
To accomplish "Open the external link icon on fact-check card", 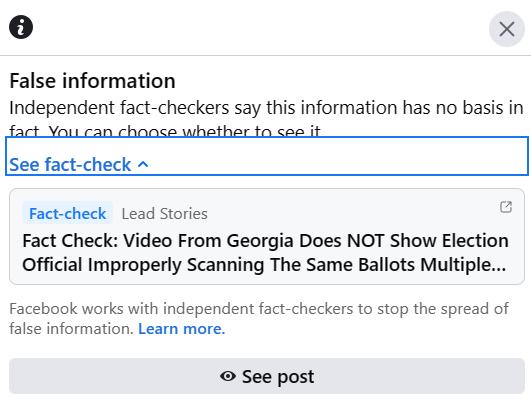I will pyautogui.click(x=506, y=207).
